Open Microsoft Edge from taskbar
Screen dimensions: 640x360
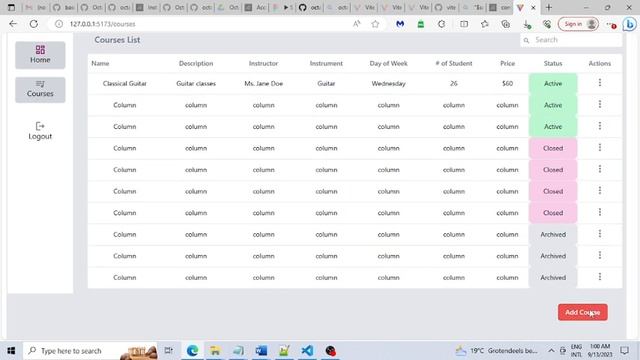192,351
